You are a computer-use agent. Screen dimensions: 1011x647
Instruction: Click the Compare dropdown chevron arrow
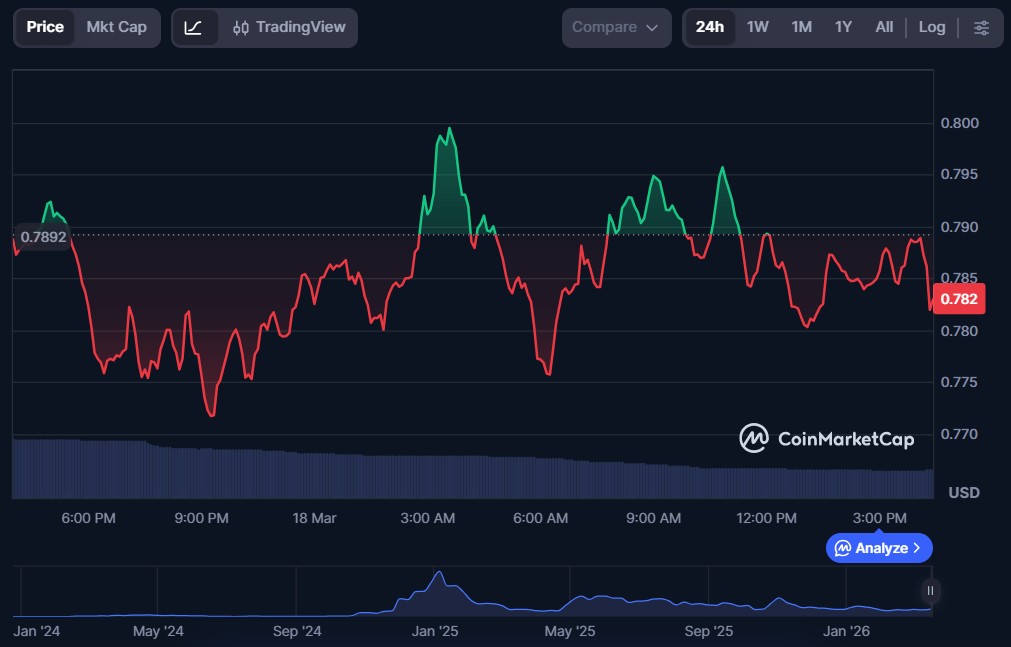pos(652,28)
